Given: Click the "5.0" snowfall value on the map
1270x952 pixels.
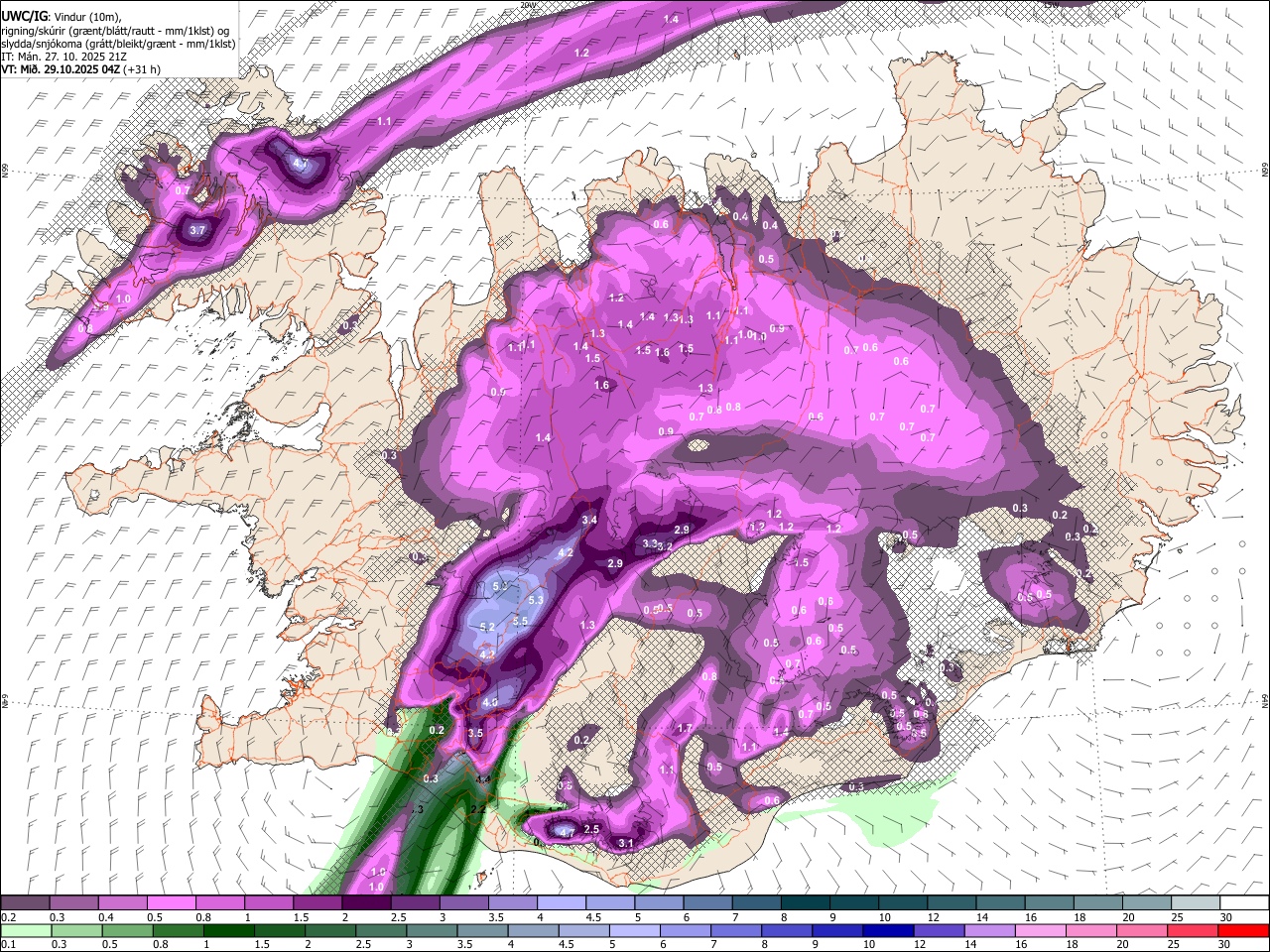Looking at the screenshot, I should click(x=501, y=587).
